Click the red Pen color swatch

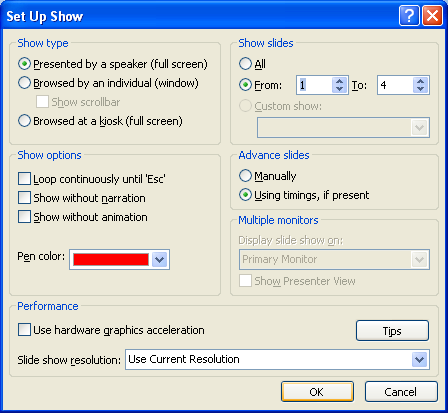pos(111,259)
